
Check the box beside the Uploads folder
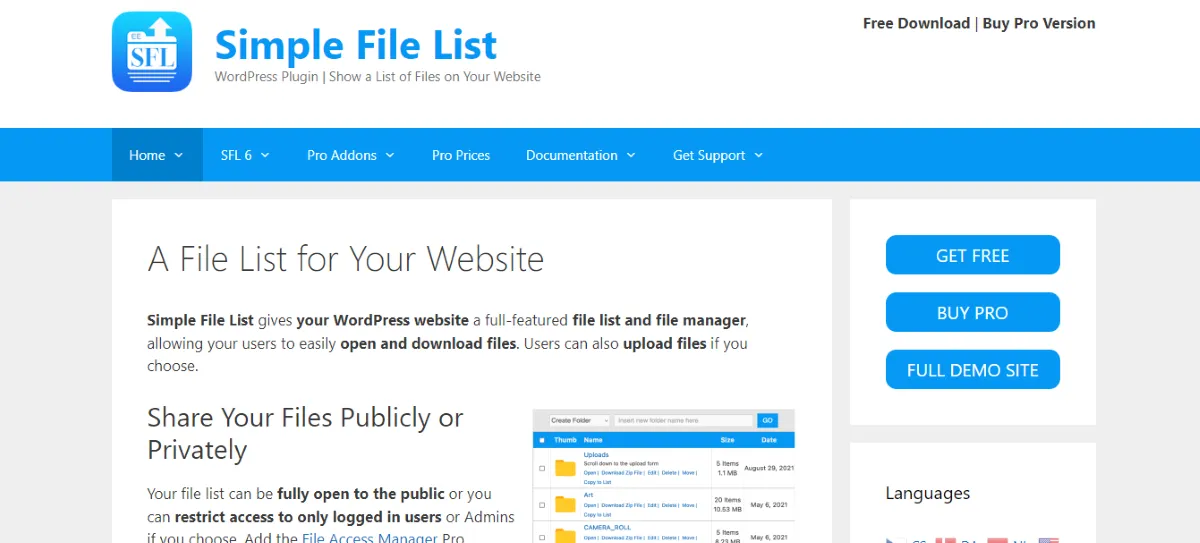click(542, 468)
